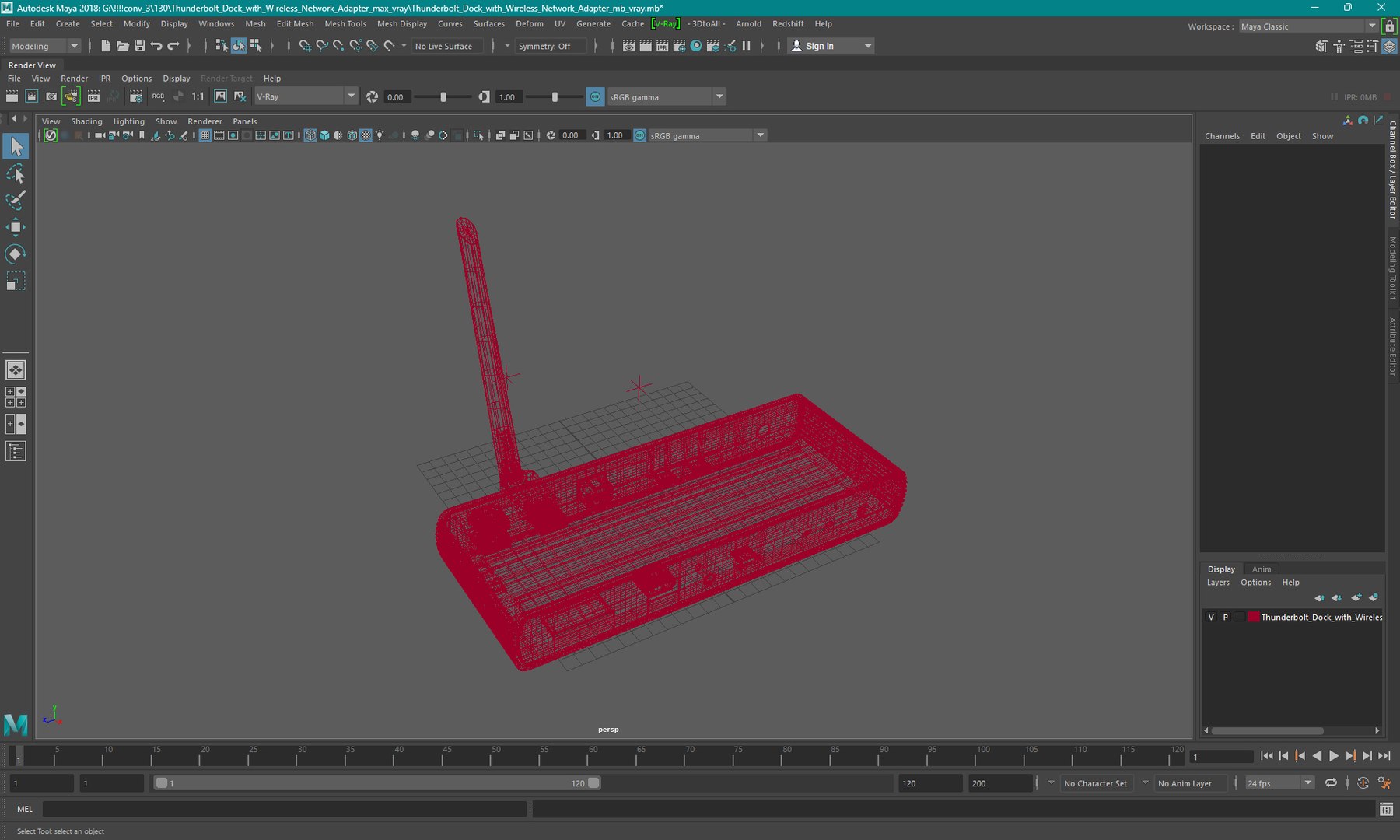Click the Sign In button
The width and height of the screenshot is (1400, 840).
[819, 46]
